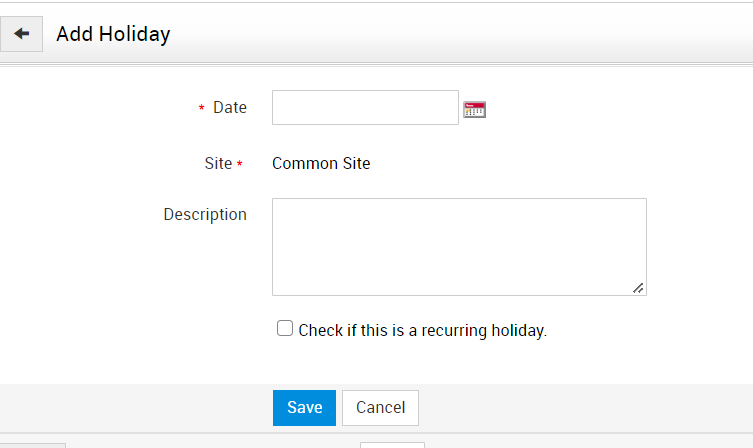
Task: Cancel adding the holiday
Action: click(380, 408)
